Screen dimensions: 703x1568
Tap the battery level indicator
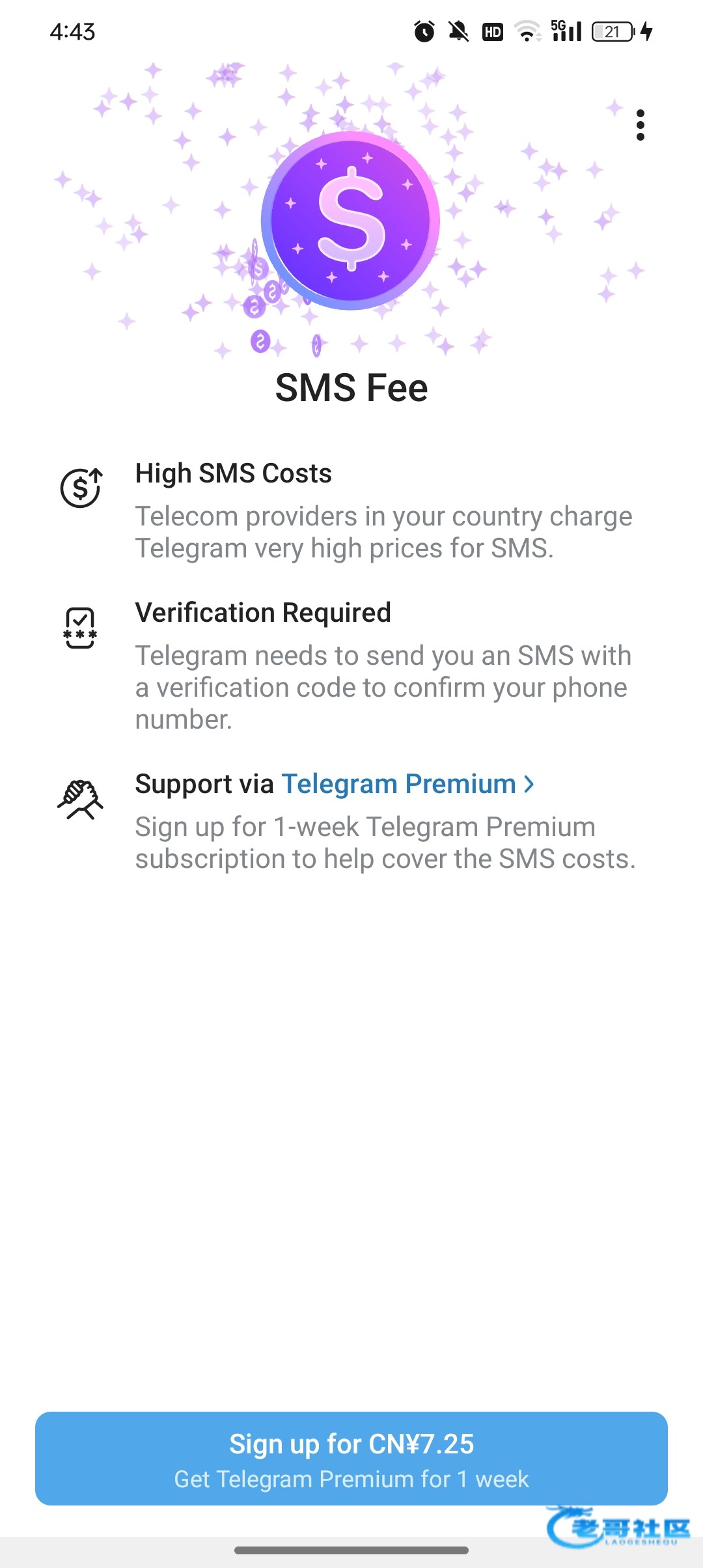point(613,31)
